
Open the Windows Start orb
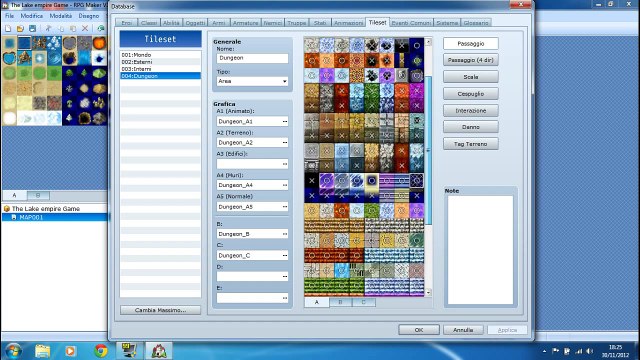click(13, 351)
